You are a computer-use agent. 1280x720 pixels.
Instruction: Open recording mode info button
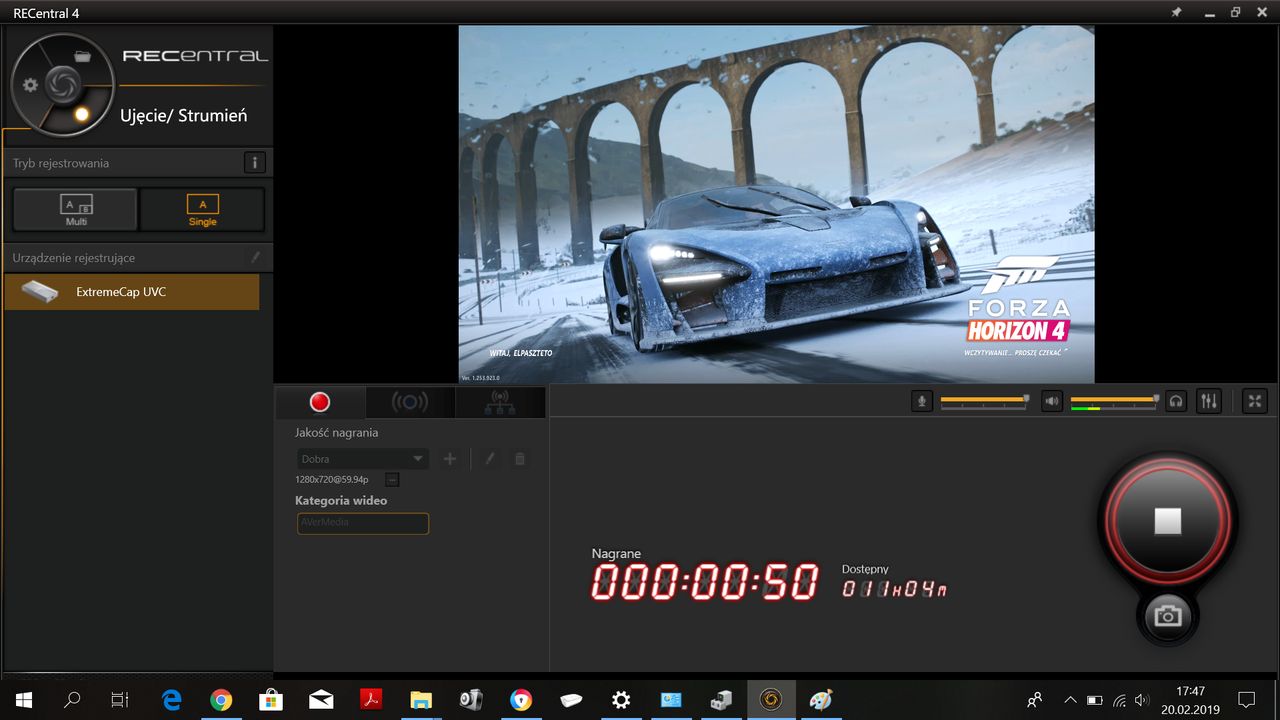(x=255, y=163)
